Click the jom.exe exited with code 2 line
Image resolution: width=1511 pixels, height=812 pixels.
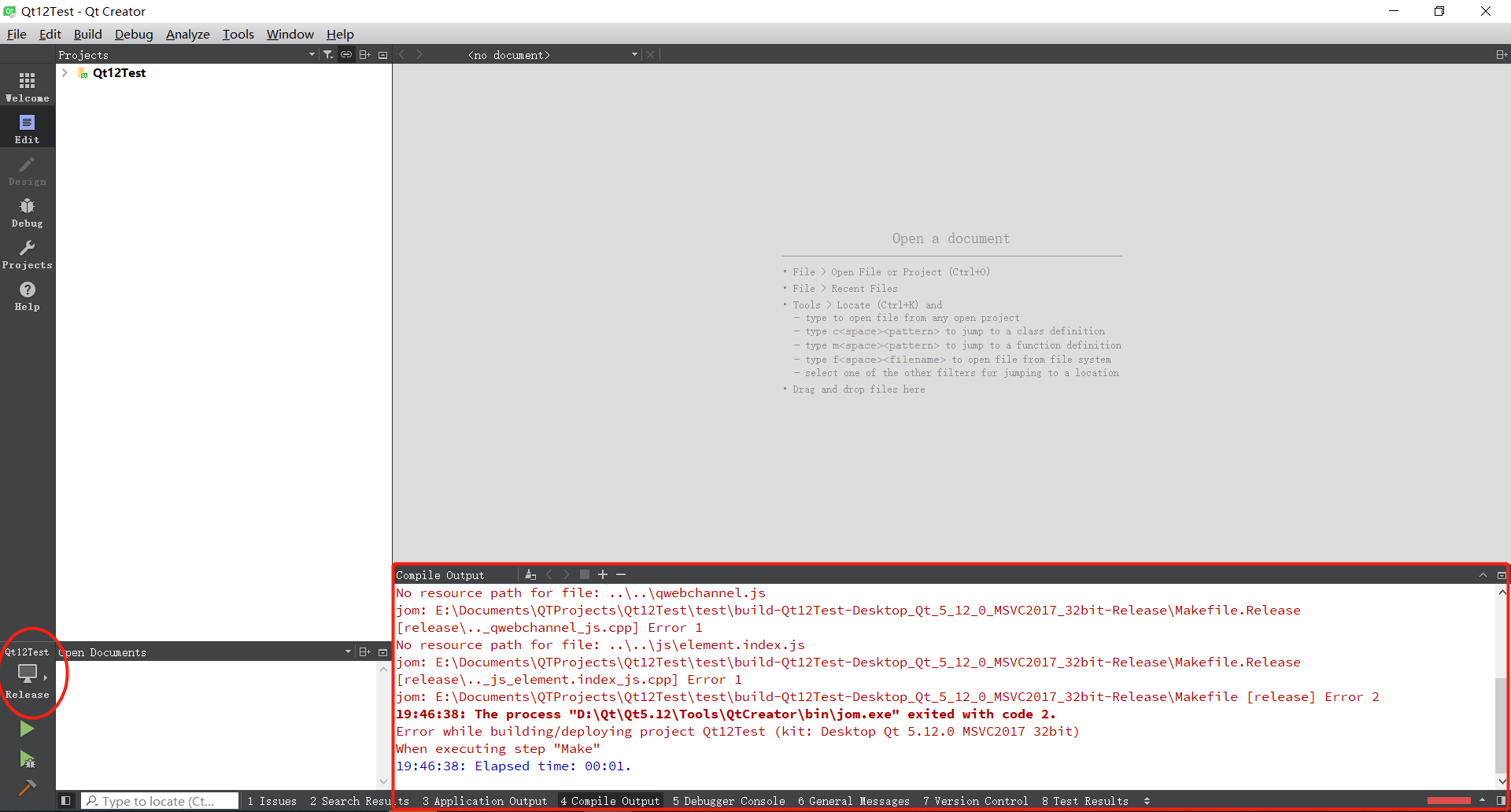click(x=726, y=714)
